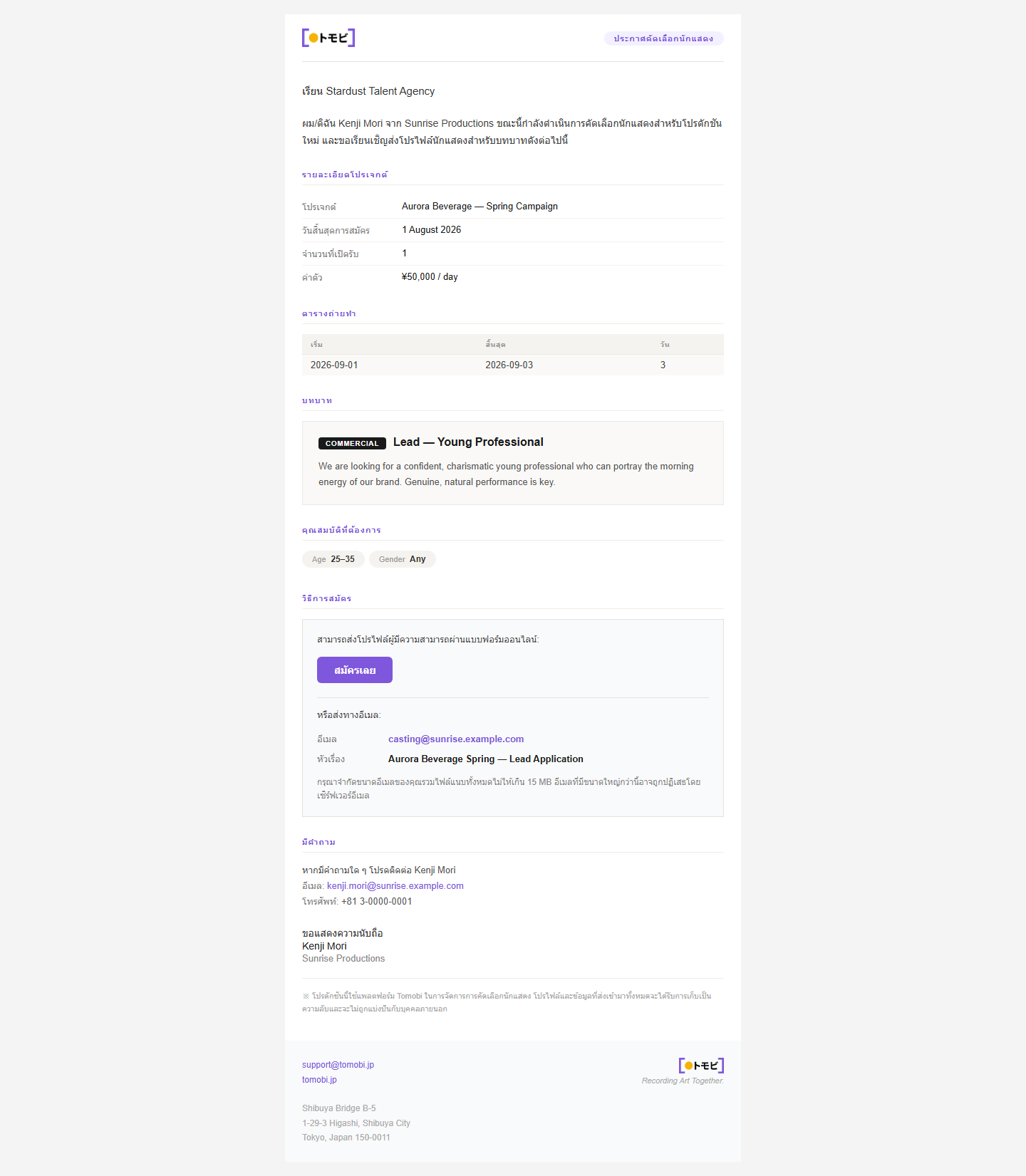Click the purple apply now button

[355, 670]
